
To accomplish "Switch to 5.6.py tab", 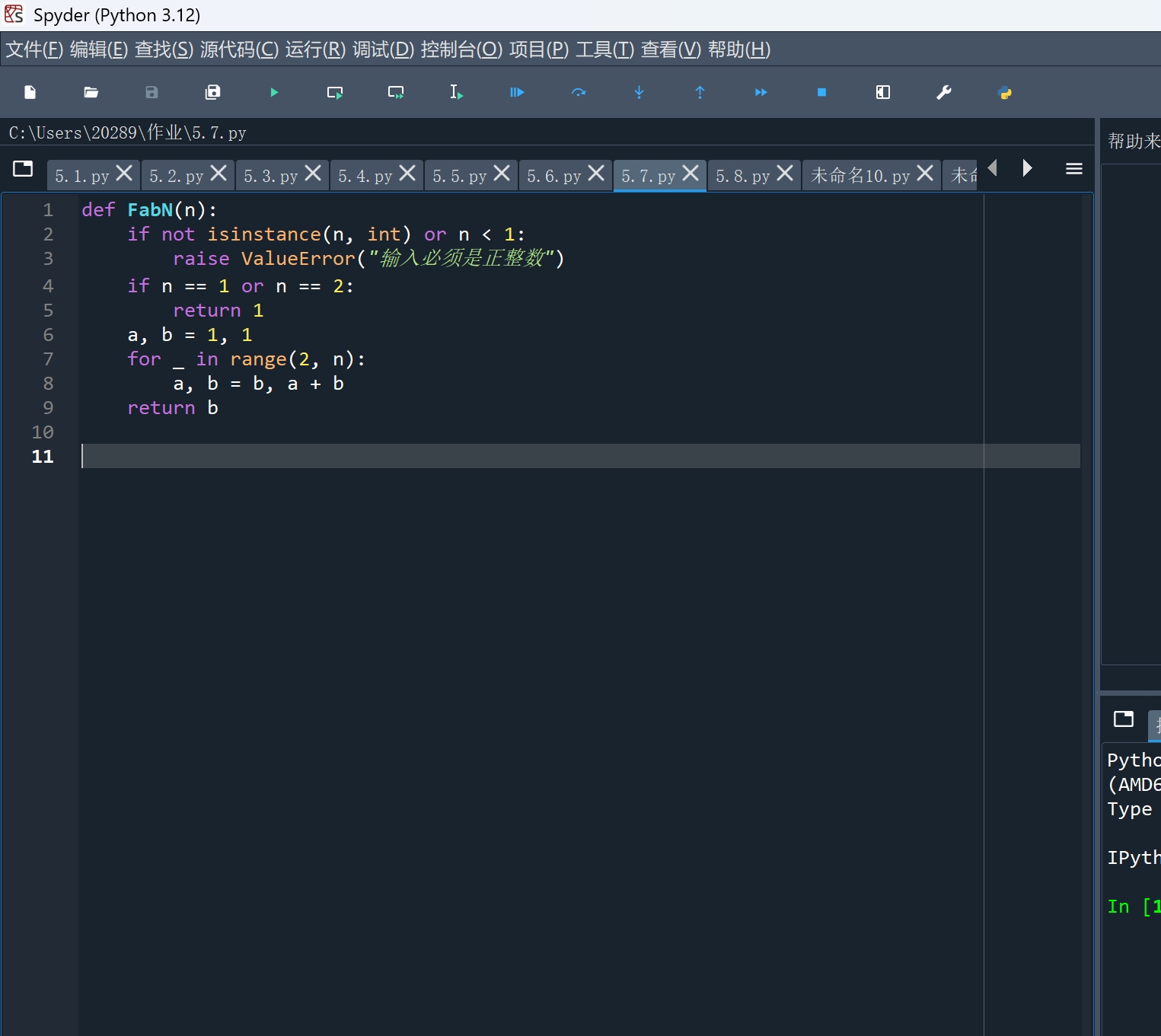I will (x=554, y=176).
